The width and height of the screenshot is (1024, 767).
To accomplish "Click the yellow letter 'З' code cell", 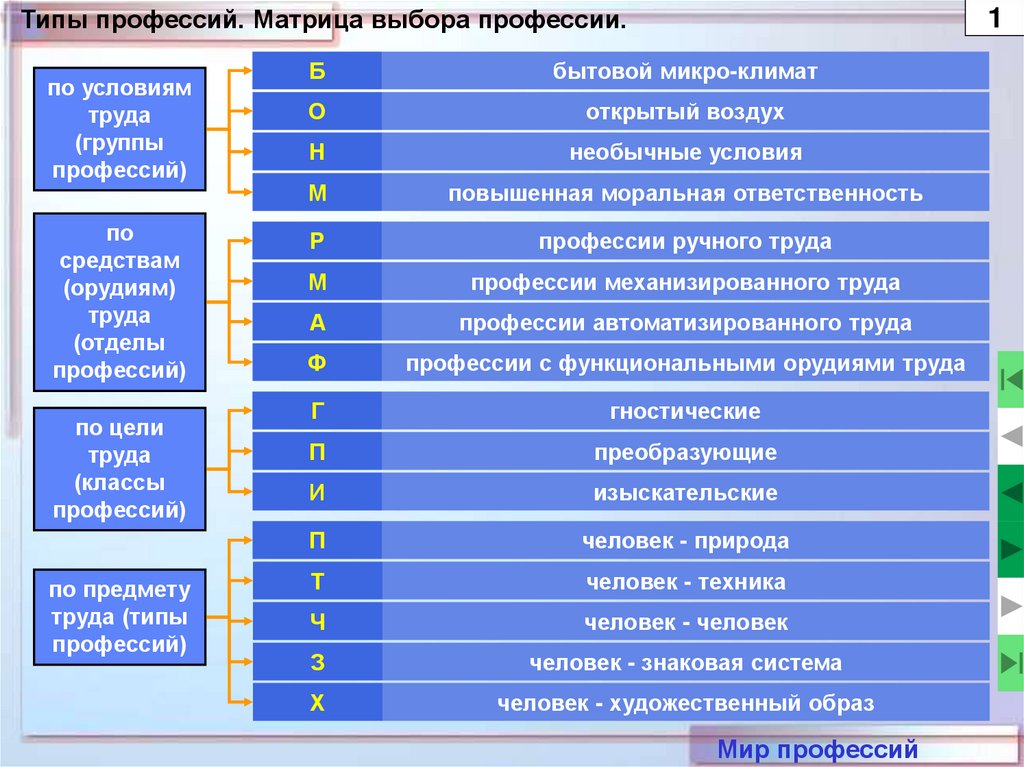I will [317, 662].
